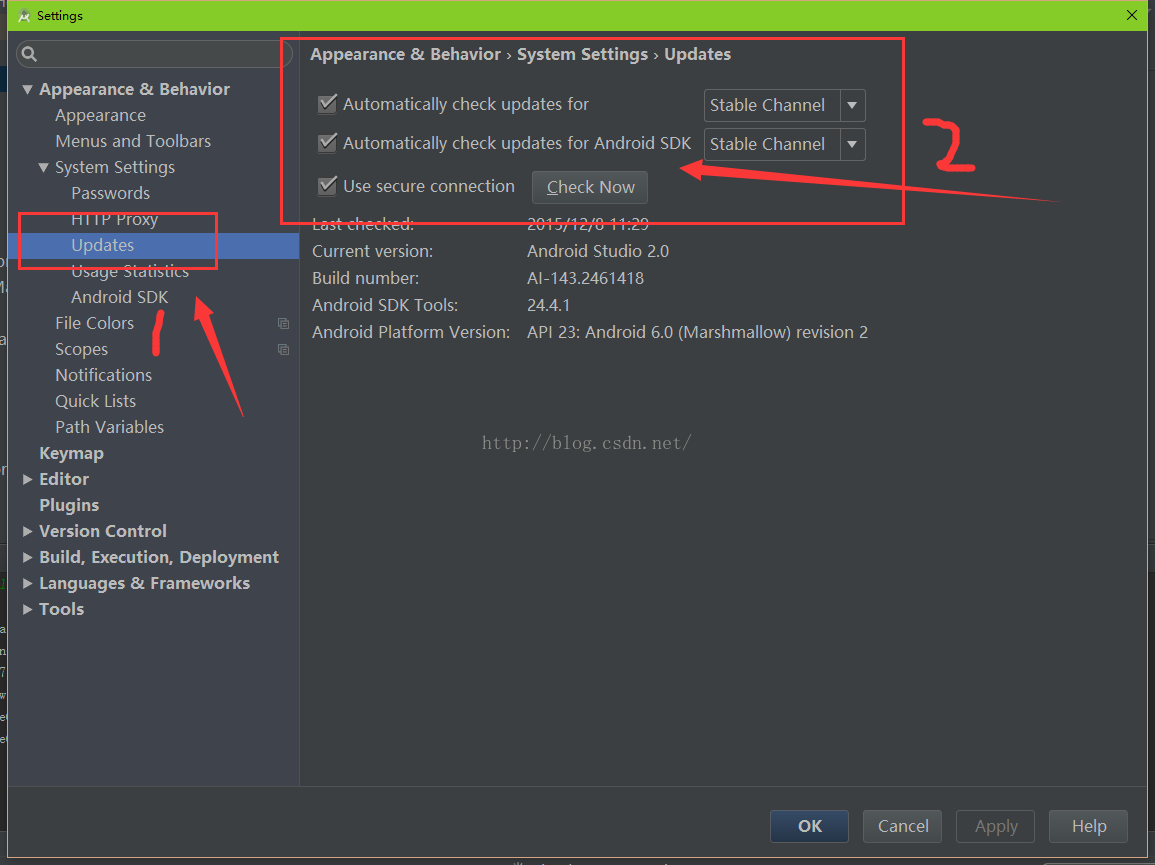Confirm settings with the OK button
The image size is (1155, 865).
810,827
